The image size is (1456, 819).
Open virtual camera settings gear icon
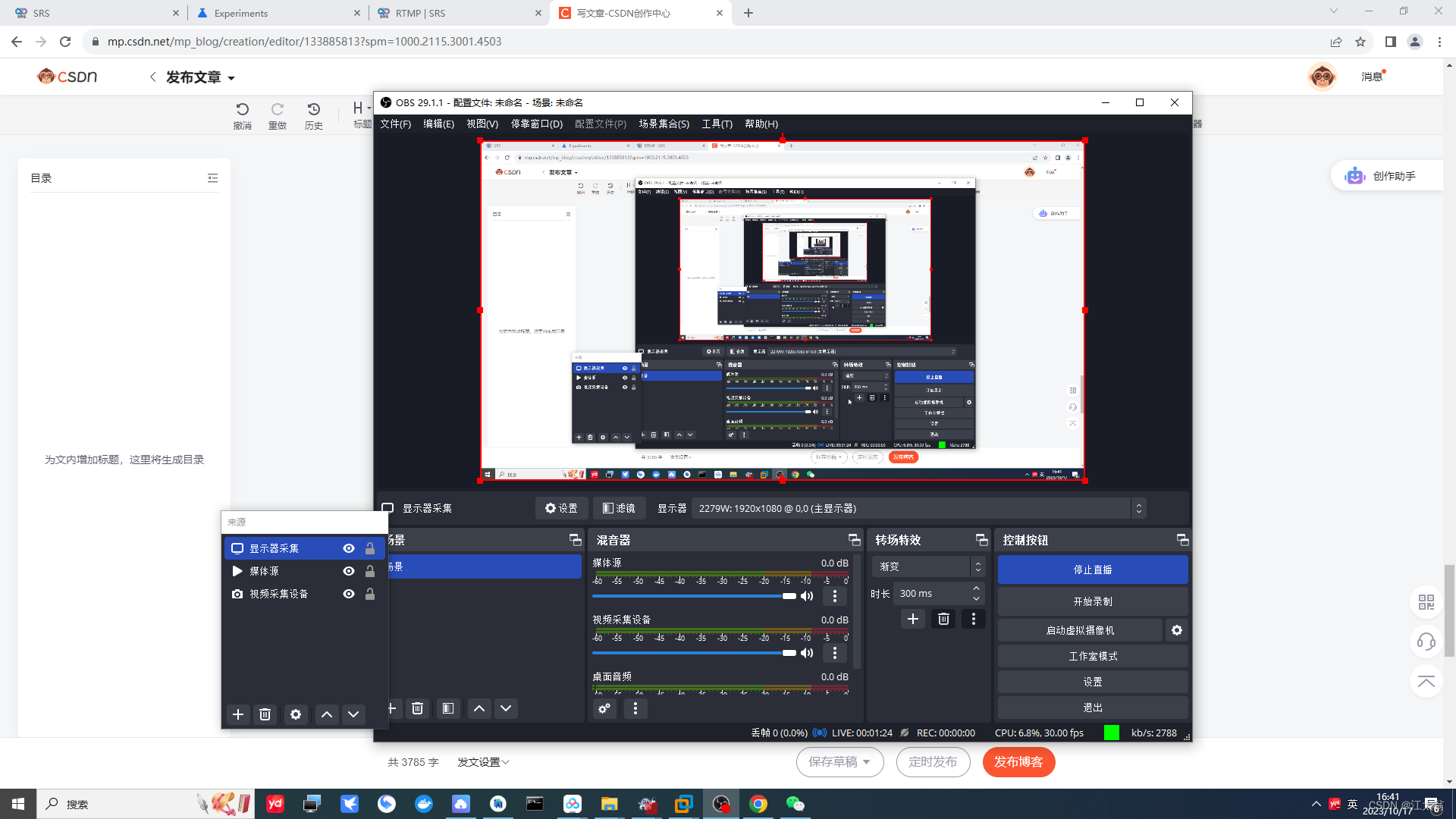[1177, 630]
